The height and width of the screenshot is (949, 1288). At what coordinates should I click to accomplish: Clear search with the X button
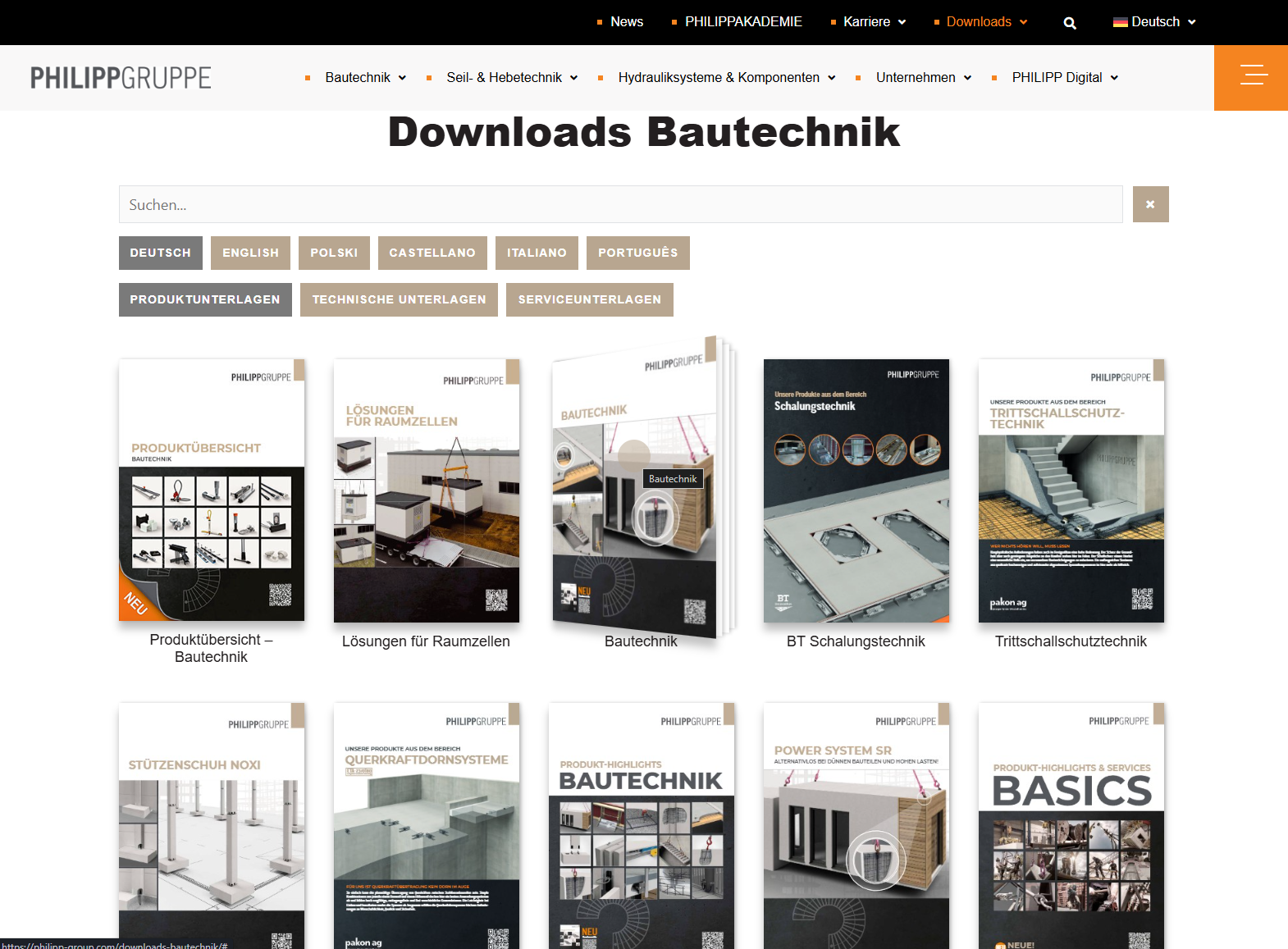[1150, 204]
